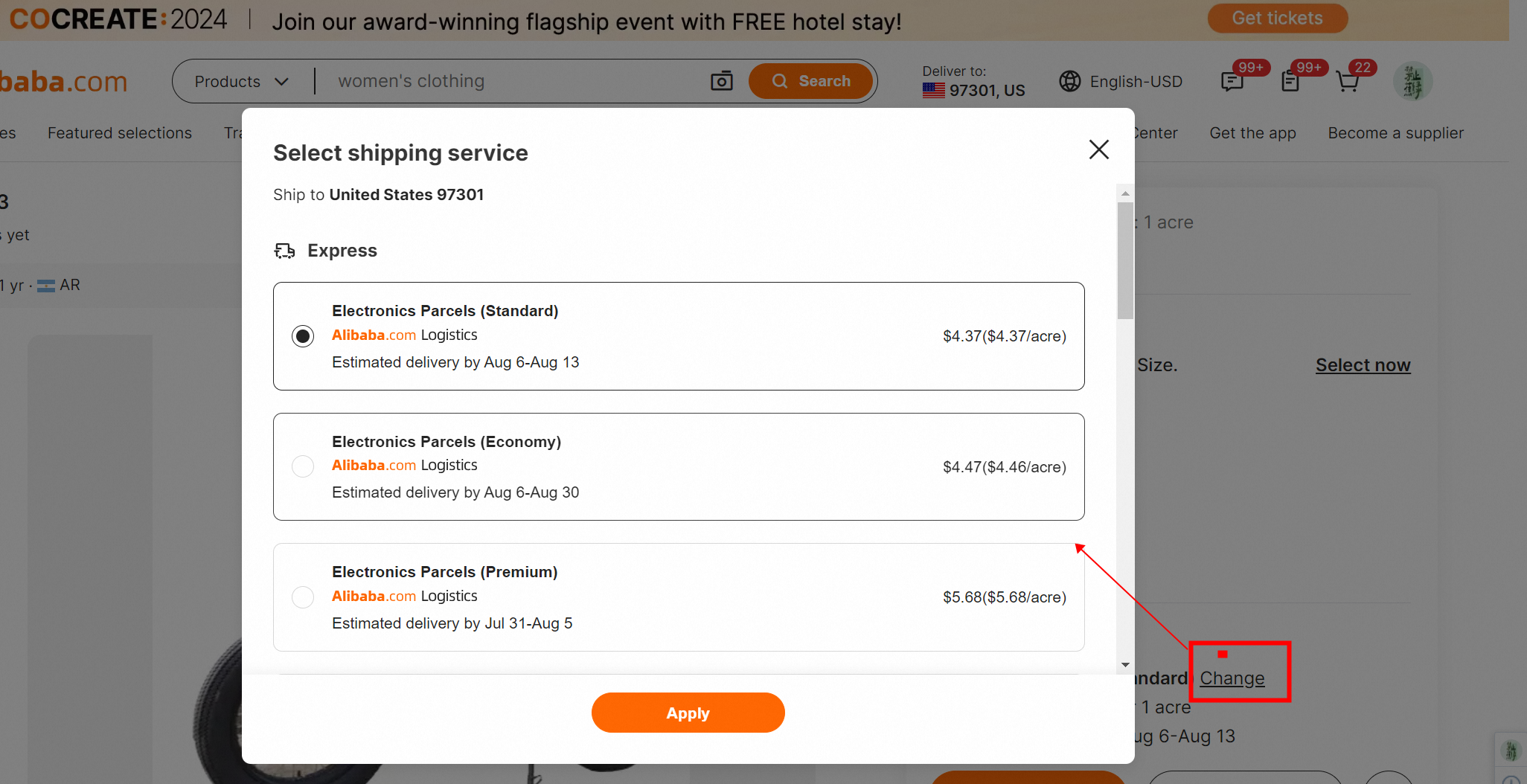Click the Change shipping link
Viewport: 1527px width, 784px height.
point(1232,678)
